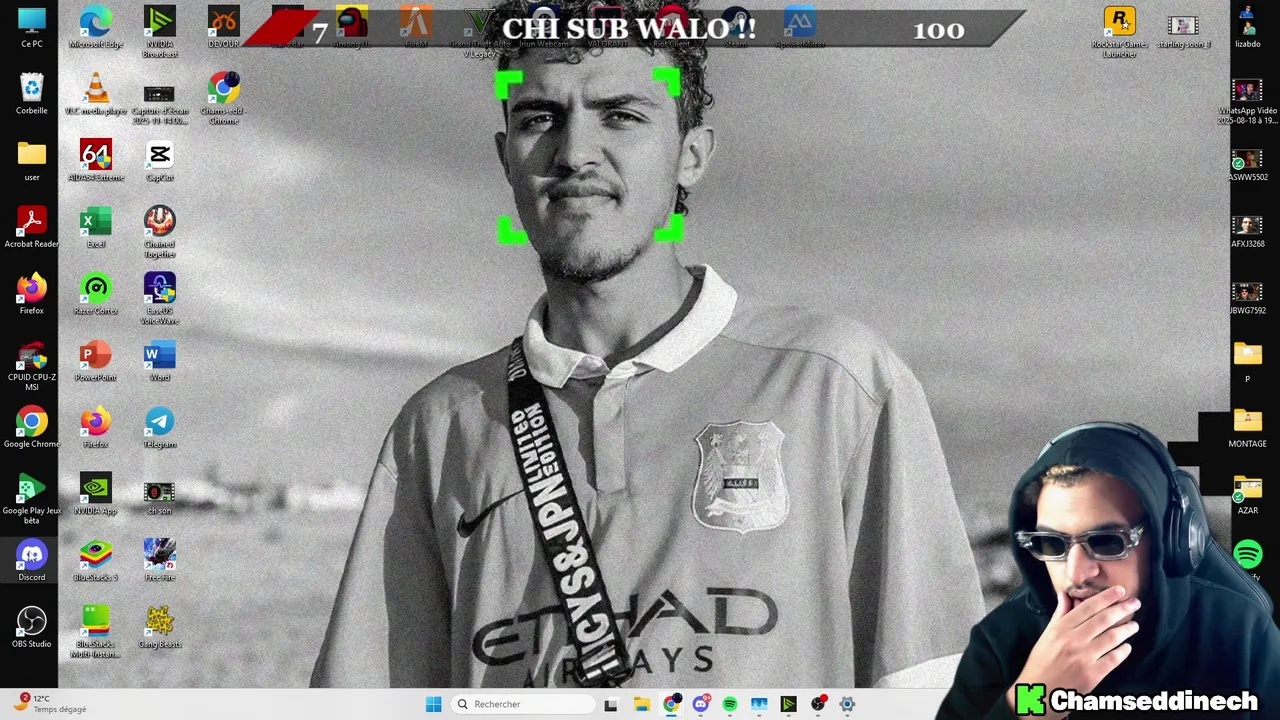The image size is (1280, 720).
Task: Launch AIDA64 Extreme
Action: [x=95, y=161]
